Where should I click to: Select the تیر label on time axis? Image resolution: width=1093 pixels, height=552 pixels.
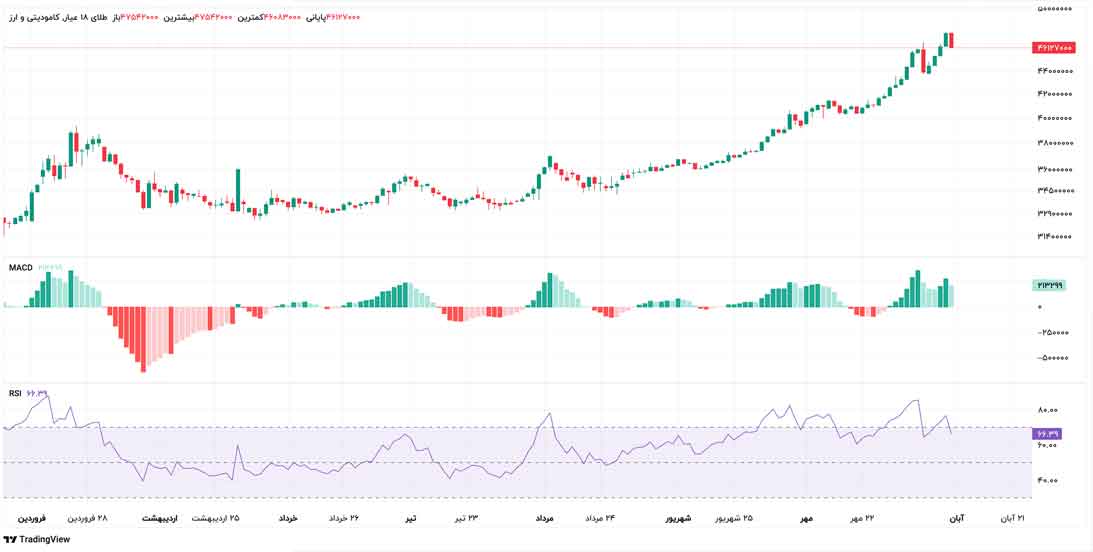coord(410,519)
